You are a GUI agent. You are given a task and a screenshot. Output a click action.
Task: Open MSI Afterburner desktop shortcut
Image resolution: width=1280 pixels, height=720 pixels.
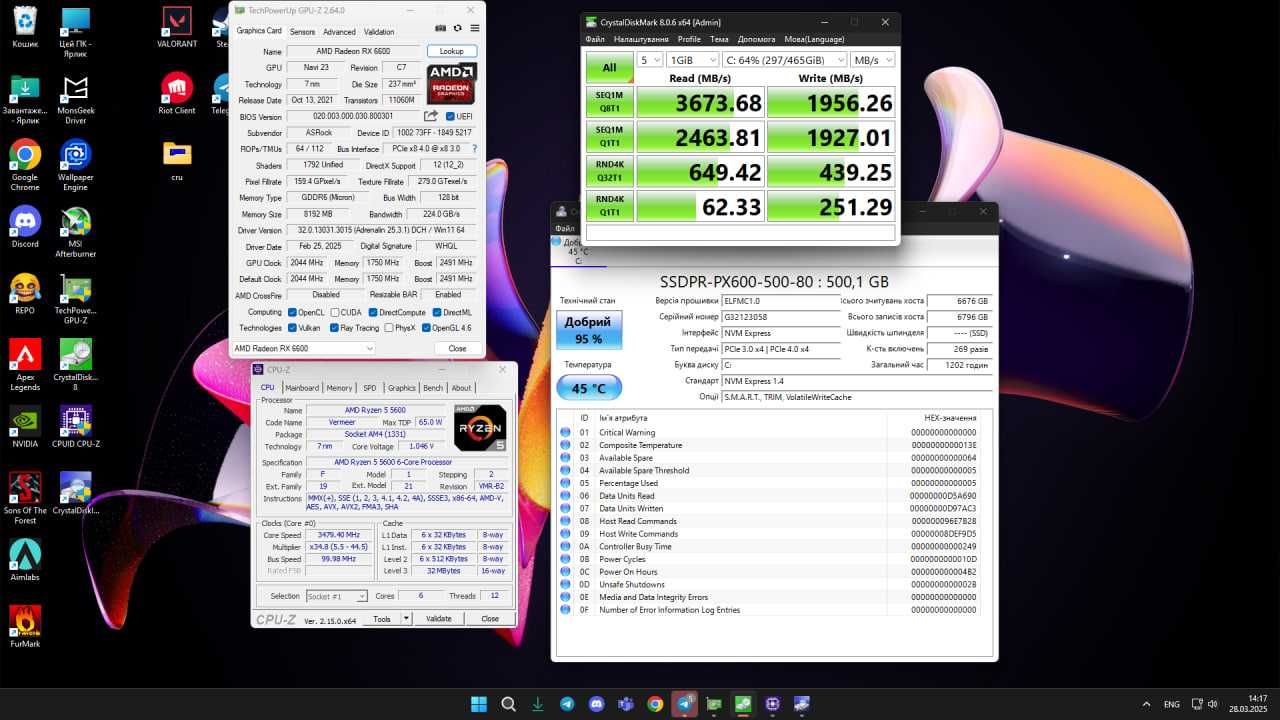click(x=76, y=232)
